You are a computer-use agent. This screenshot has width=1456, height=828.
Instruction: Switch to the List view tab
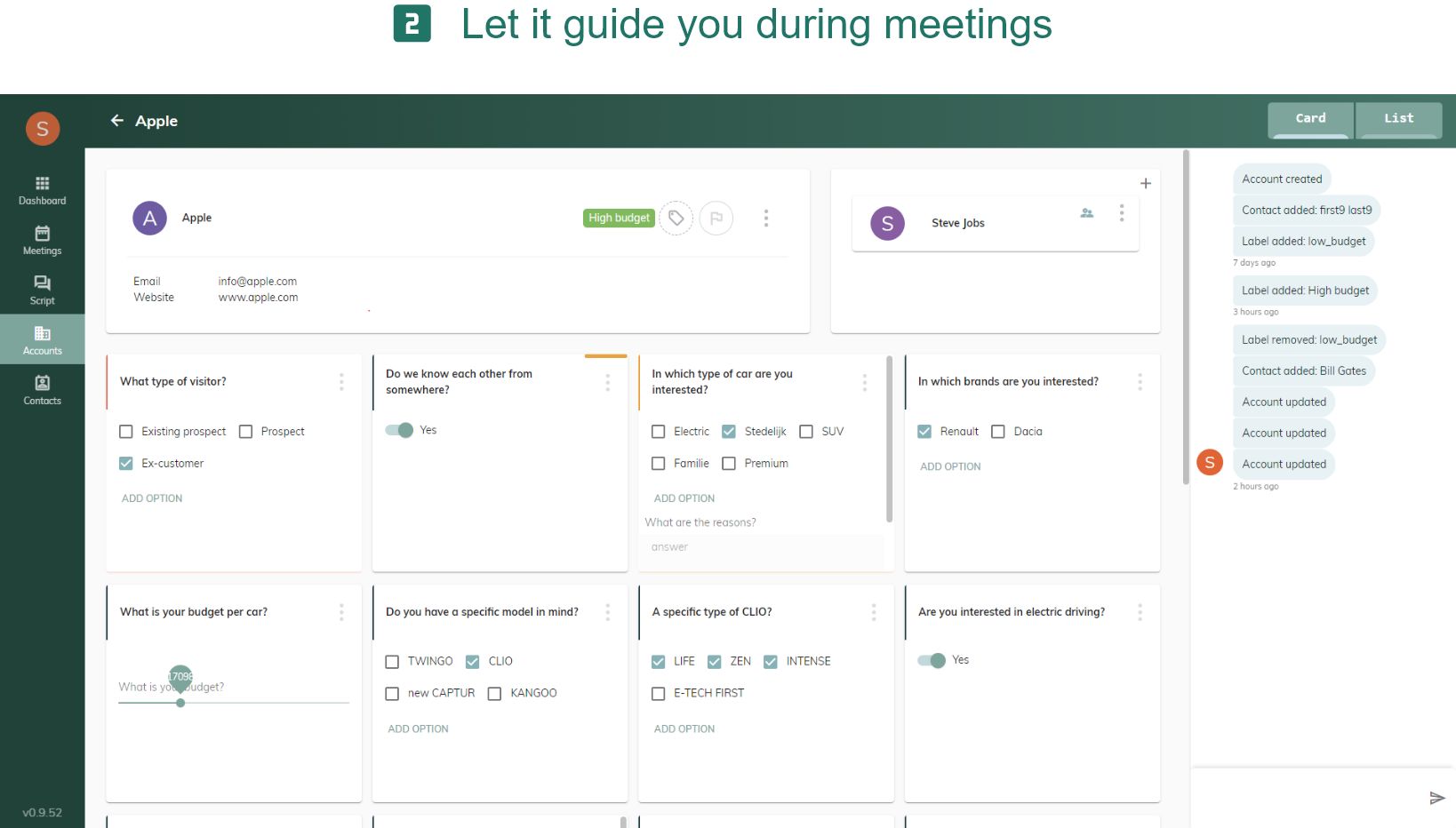pos(1398,118)
